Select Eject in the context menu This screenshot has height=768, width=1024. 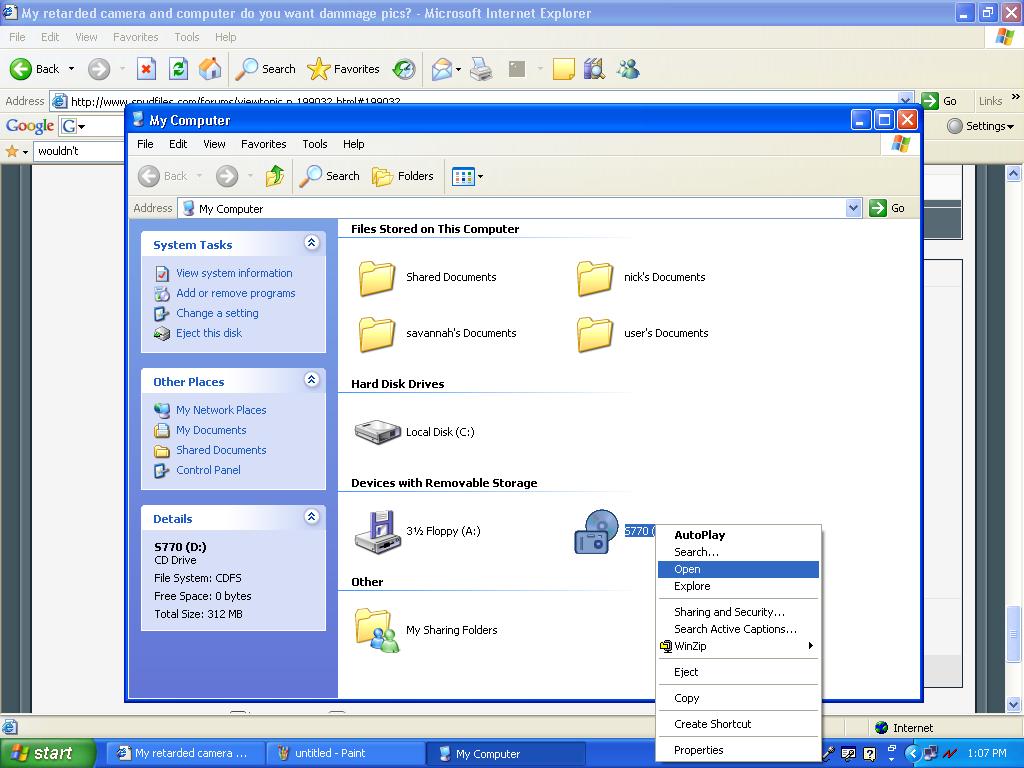click(686, 672)
